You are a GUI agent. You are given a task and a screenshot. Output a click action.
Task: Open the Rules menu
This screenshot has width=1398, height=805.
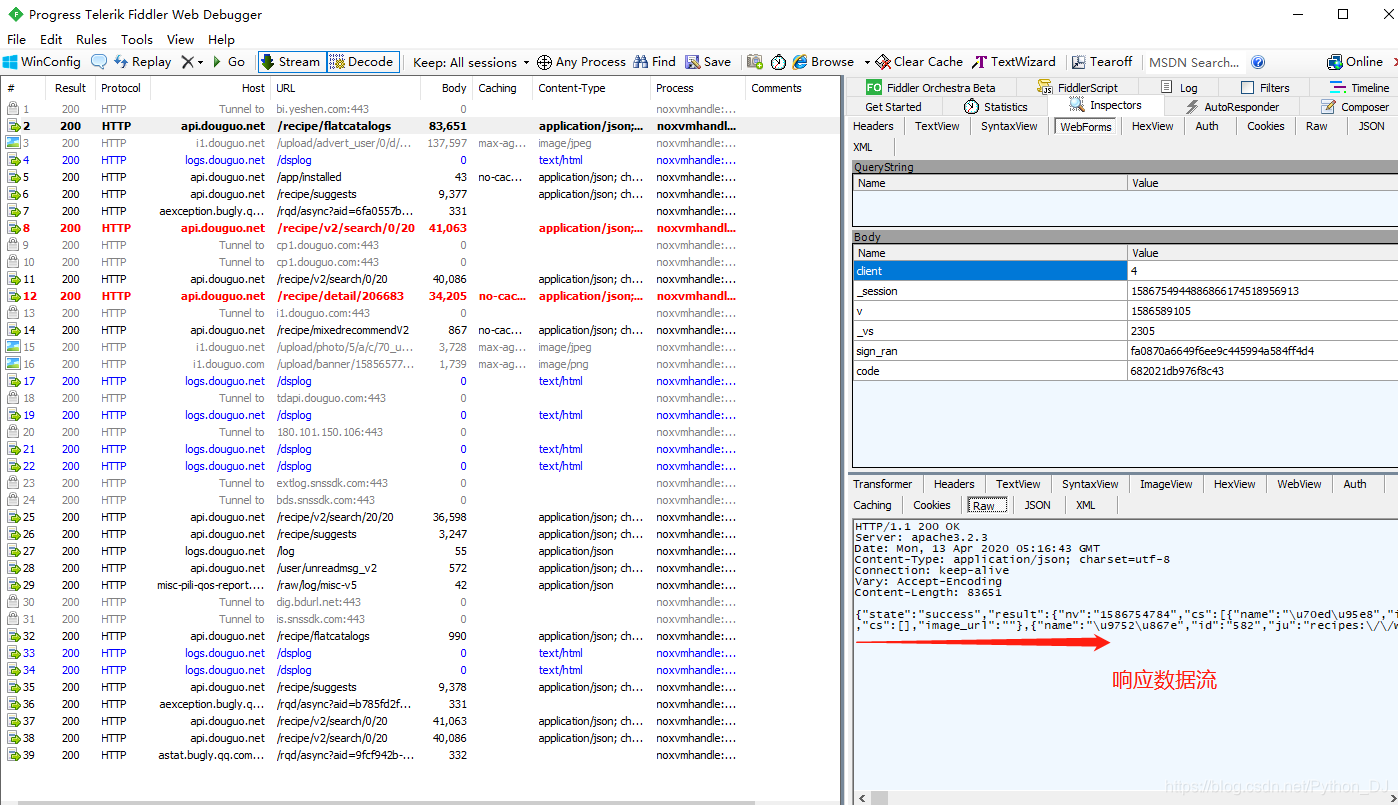click(91, 40)
